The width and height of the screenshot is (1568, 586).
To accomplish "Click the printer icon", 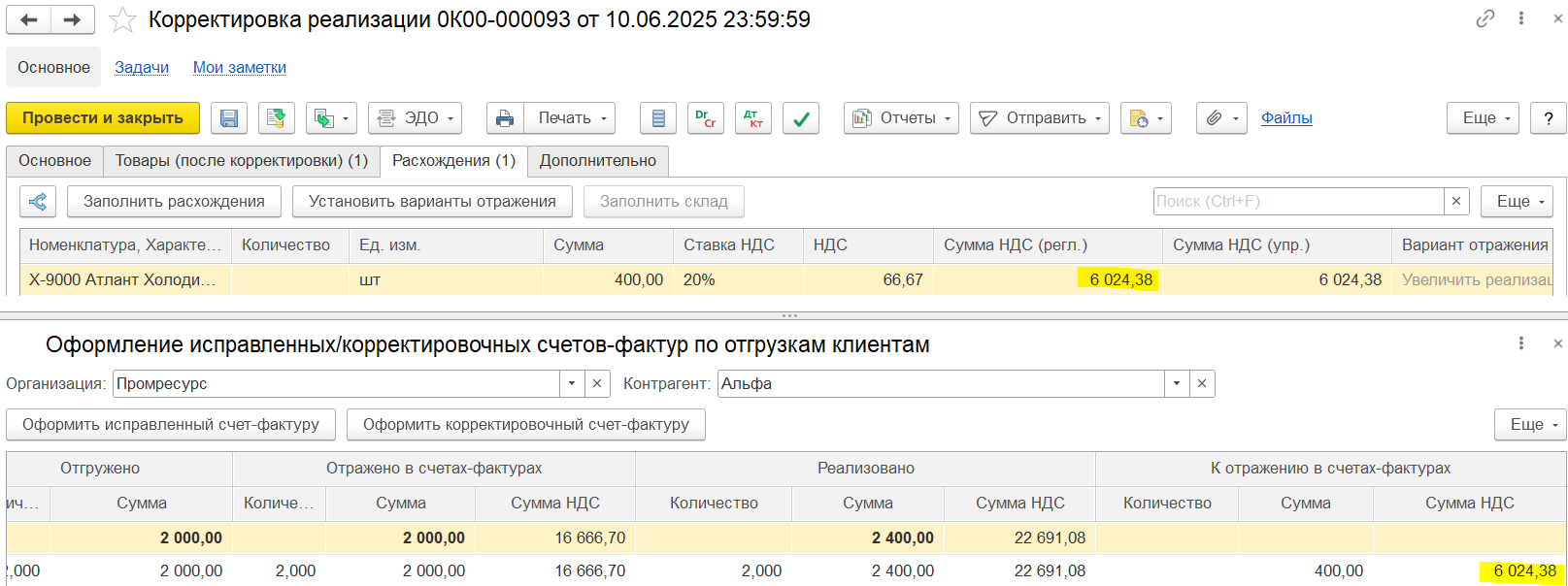I will [x=505, y=118].
